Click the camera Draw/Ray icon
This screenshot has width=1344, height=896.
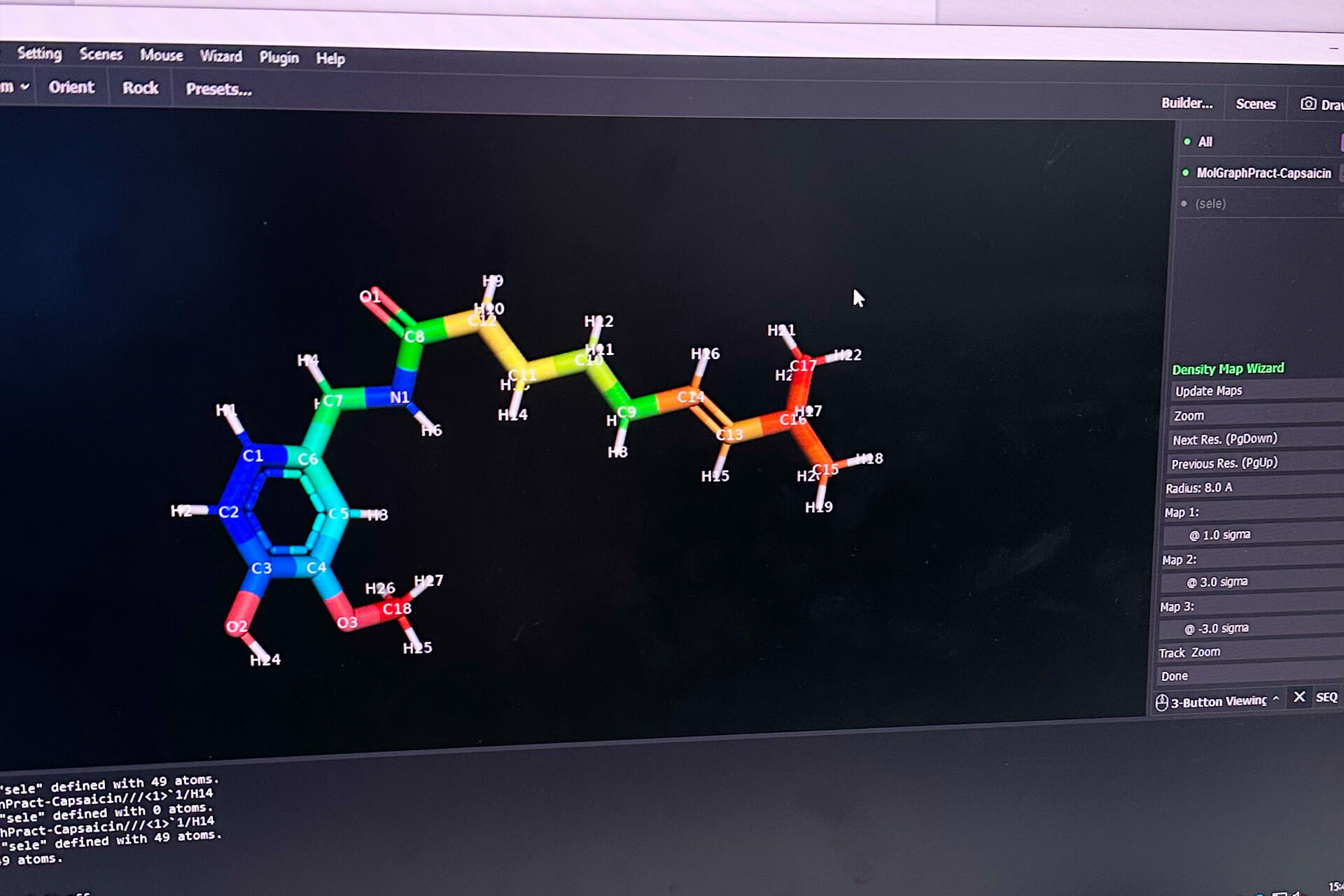pos(1308,104)
